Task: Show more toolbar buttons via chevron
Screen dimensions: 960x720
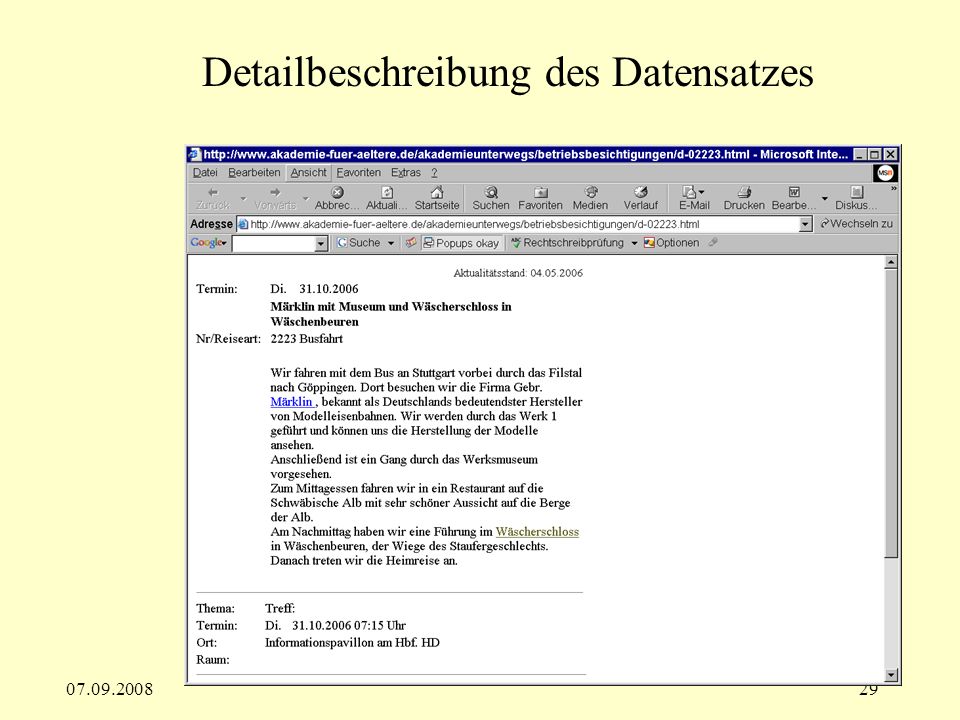Action: tap(894, 189)
